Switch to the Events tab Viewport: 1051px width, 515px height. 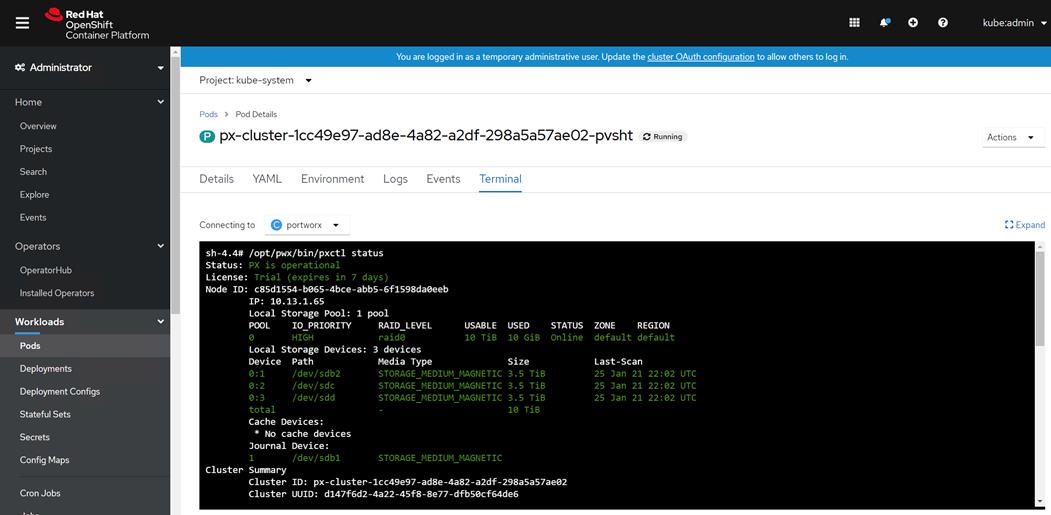pyautogui.click(x=443, y=179)
